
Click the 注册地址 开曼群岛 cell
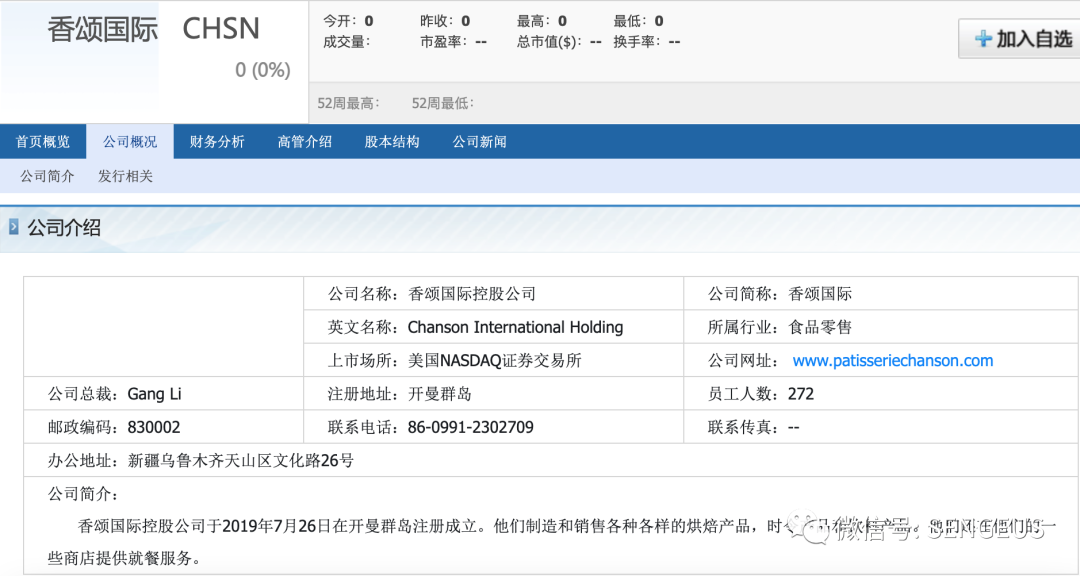493,393
